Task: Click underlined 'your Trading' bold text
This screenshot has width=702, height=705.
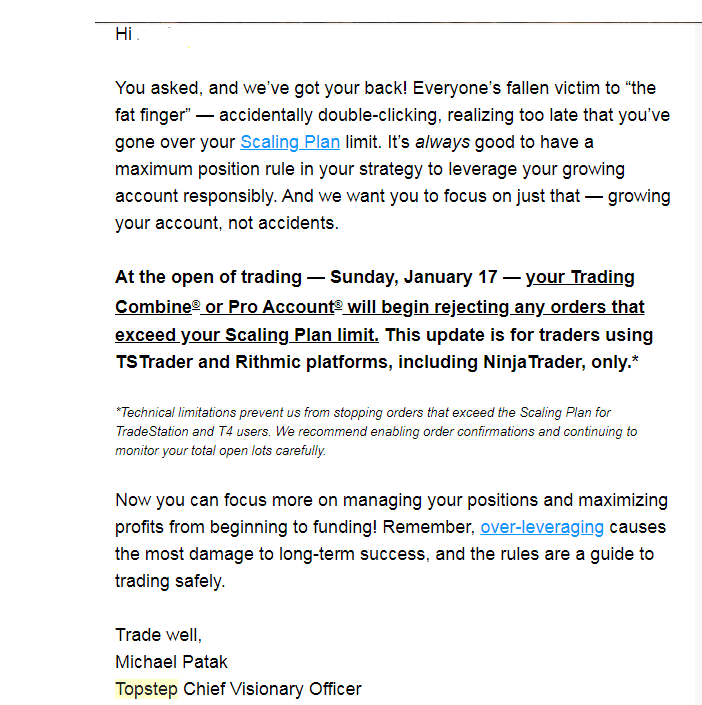Action: pos(580,277)
